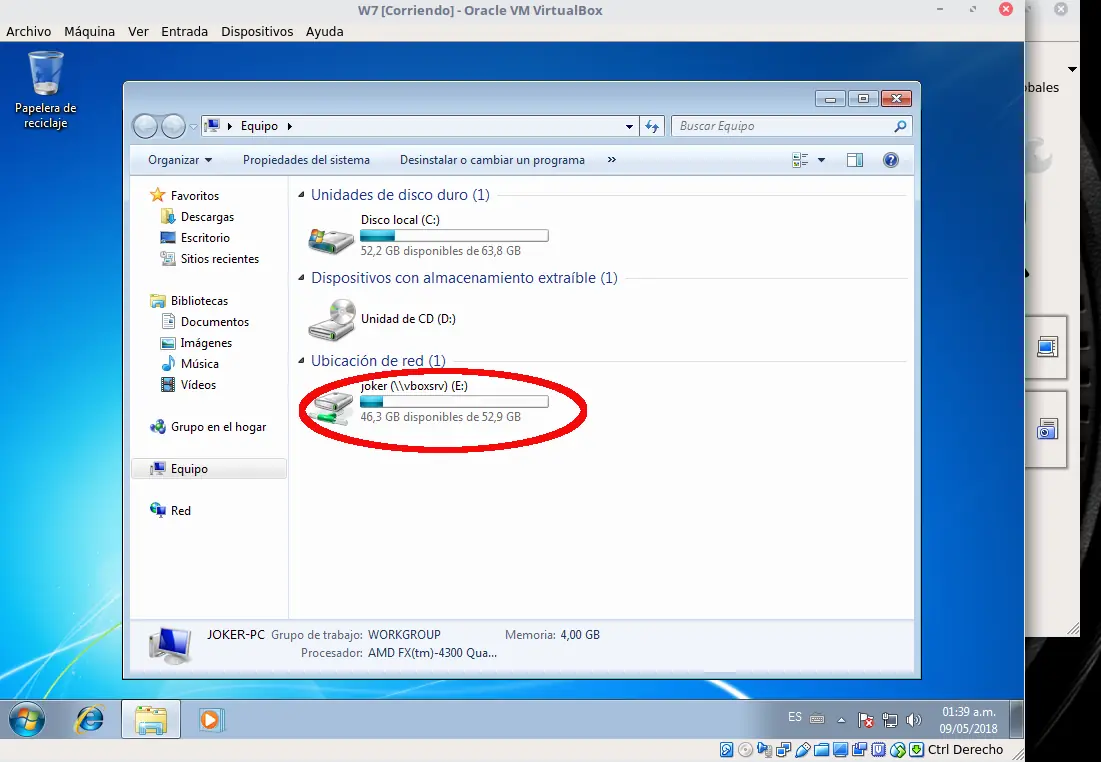Click Propiedades del sistema
This screenshot has height=762, width=1101.
(x=306, y=160)
